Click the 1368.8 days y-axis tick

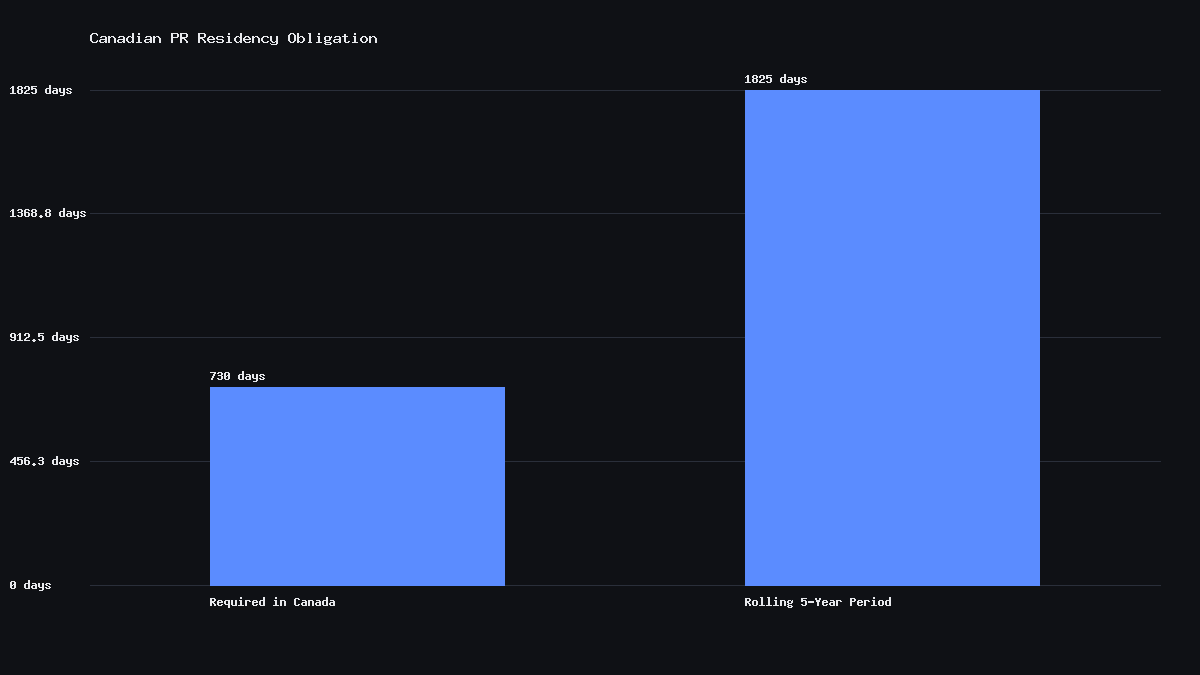click(48, 213)
